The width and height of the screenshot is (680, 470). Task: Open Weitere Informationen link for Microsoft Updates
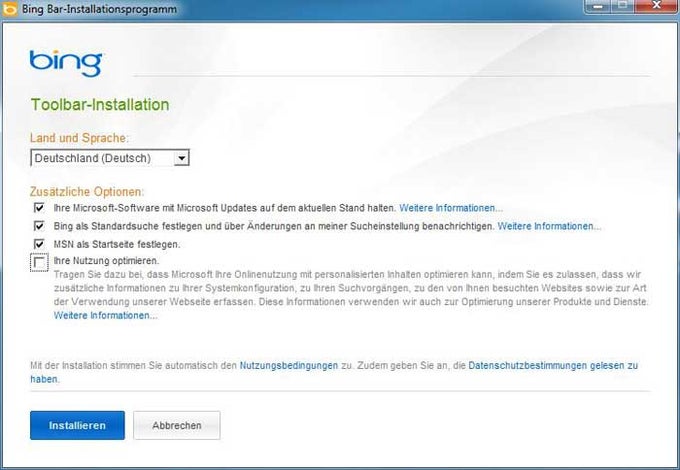[x=451, y=208]
